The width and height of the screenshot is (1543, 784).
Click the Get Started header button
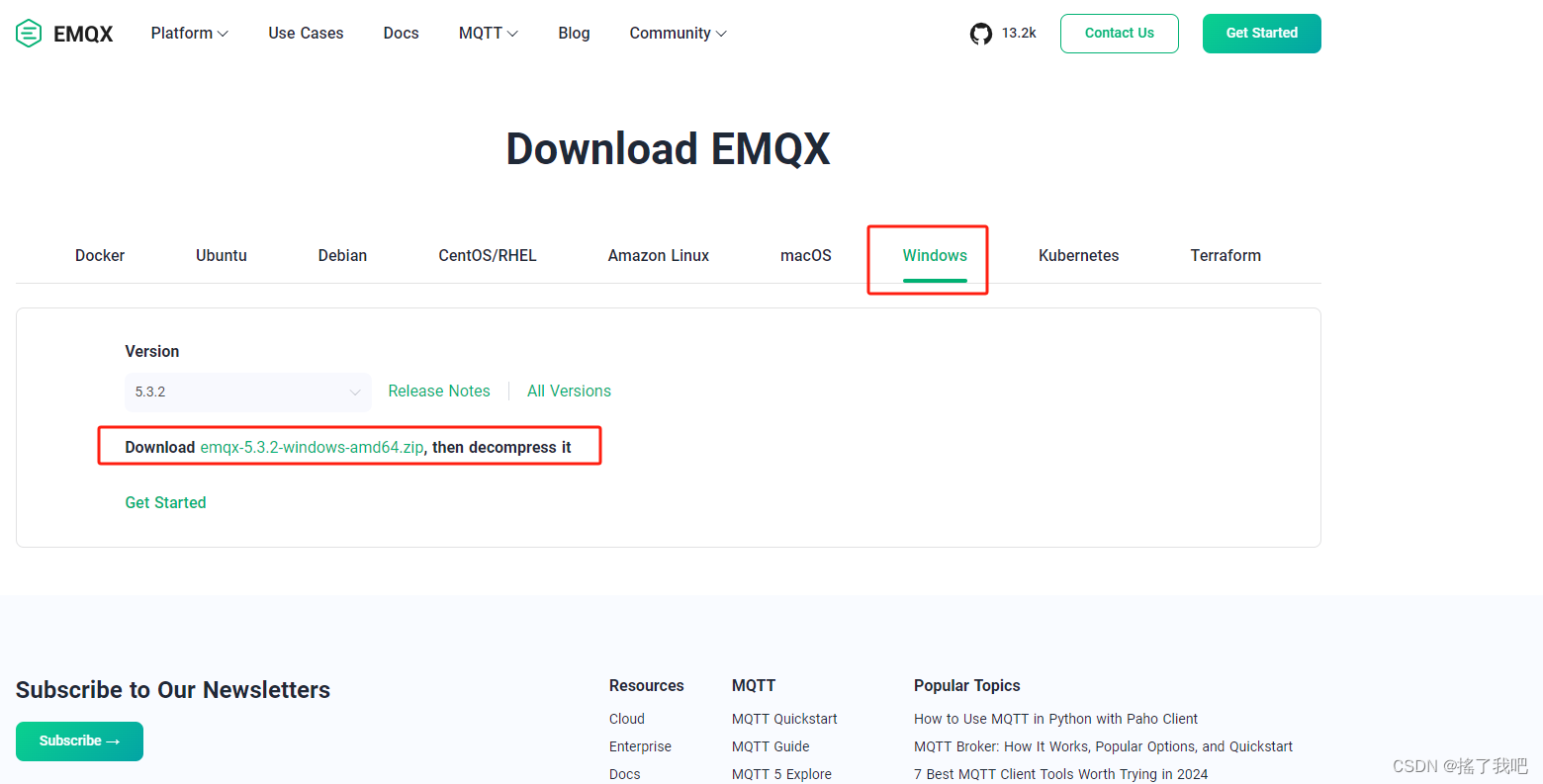(1262, 34)
